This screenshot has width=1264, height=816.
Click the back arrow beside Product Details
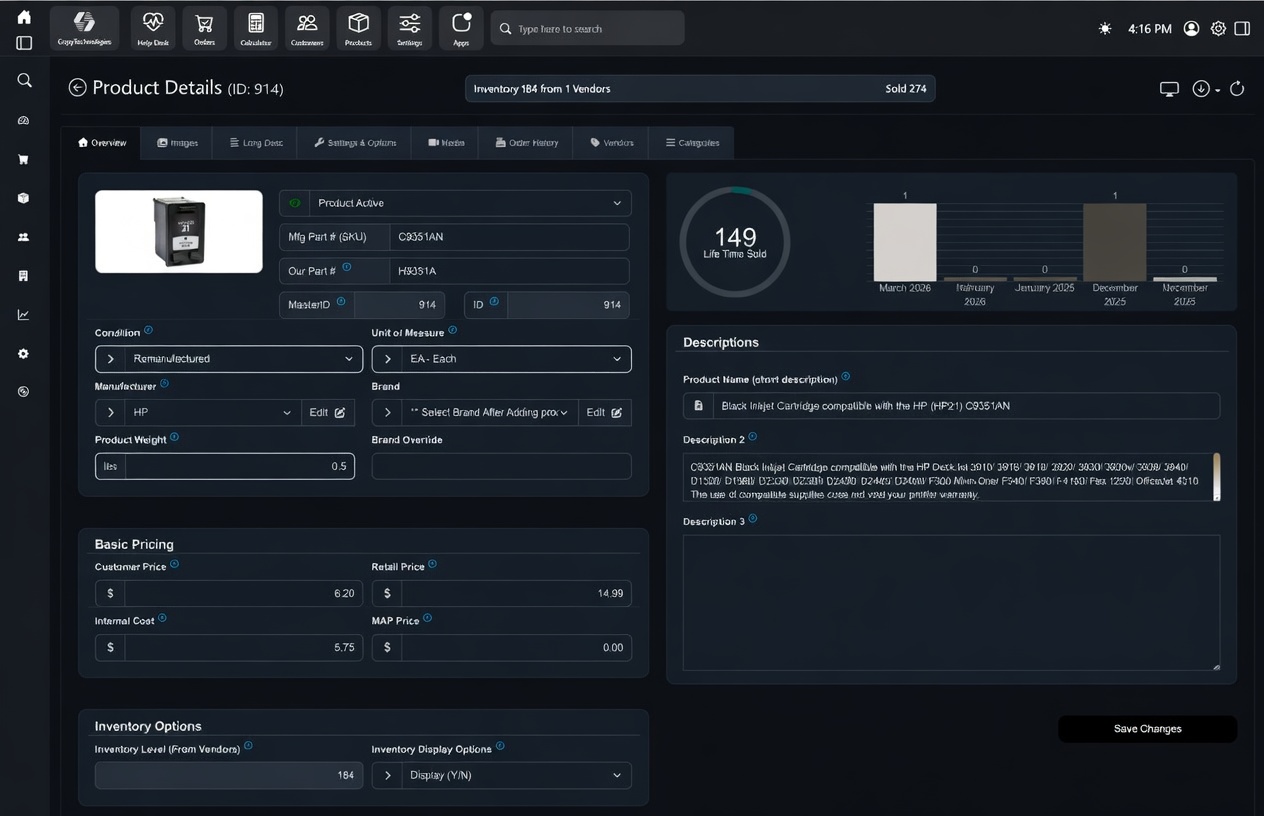(77, 88)
